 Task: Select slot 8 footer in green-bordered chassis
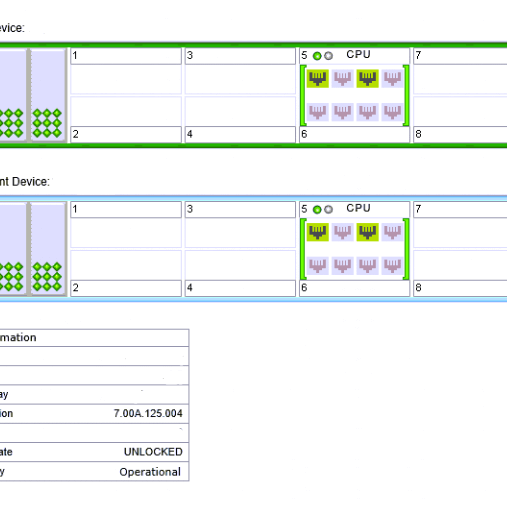tap(460, 134)
